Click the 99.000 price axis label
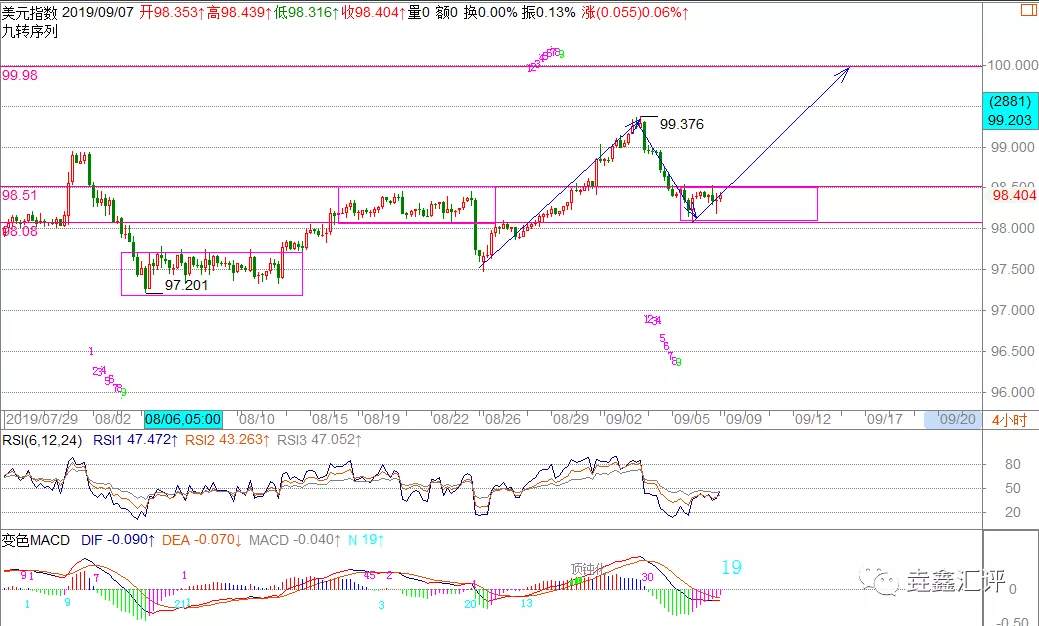The height and width of the screenshot is (626, 1039). pyautogui.click(x=1012, y=147)
